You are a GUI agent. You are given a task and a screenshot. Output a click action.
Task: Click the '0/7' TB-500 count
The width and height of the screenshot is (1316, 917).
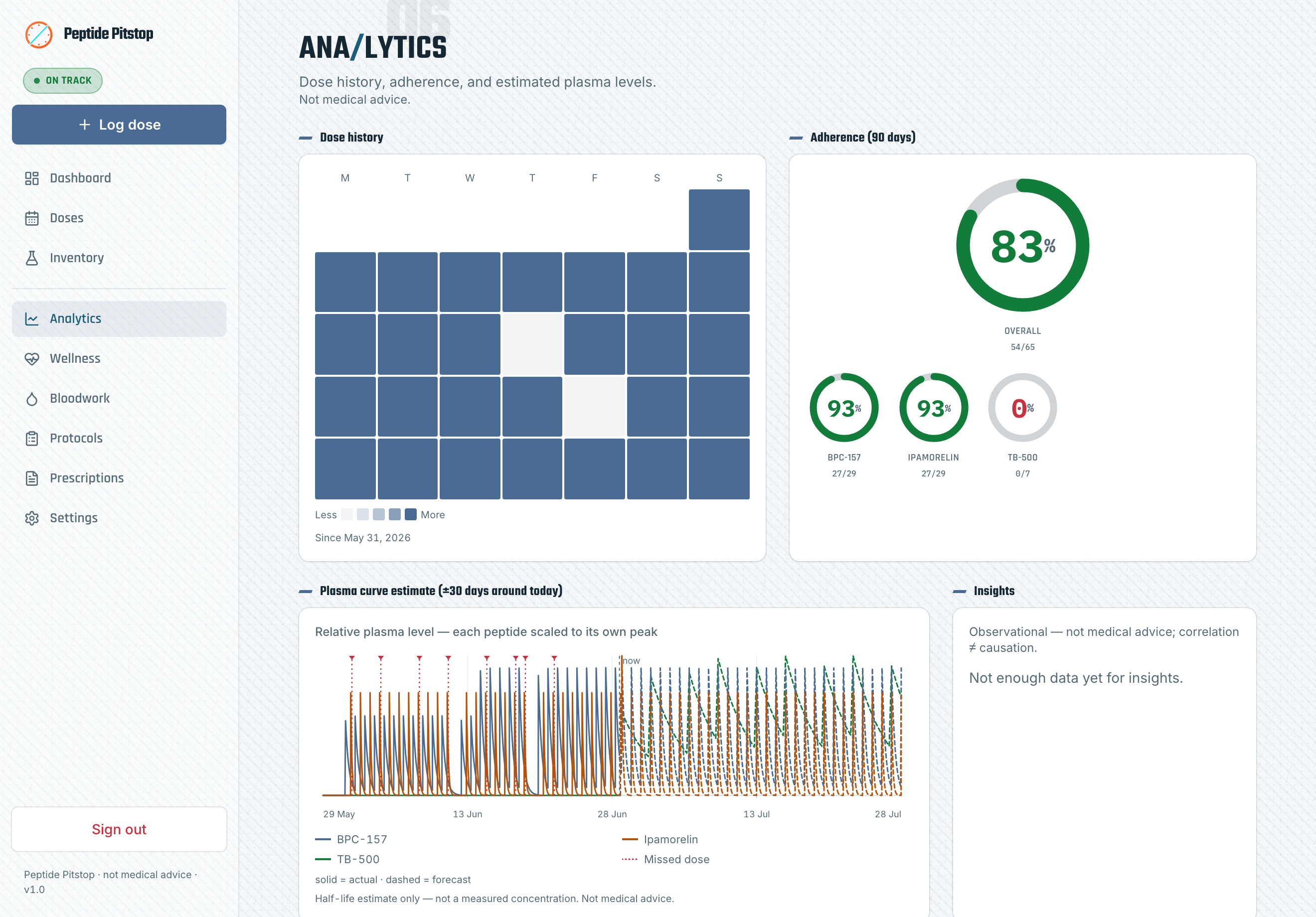(x=1022, y=474)
